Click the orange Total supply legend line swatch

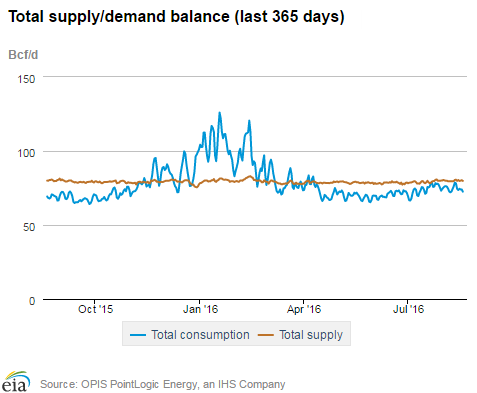pos(266,335)
